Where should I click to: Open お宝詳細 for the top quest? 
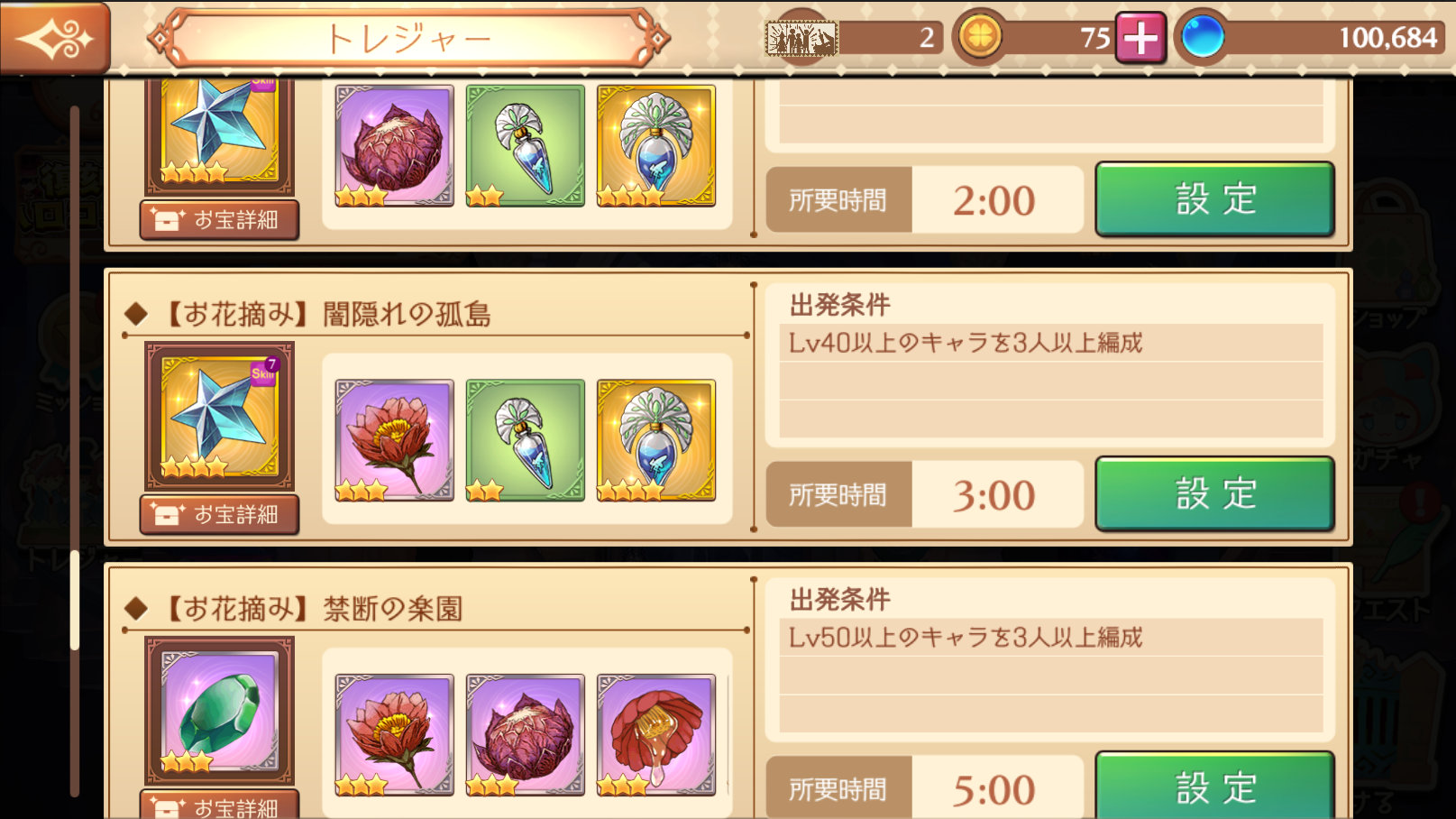tap(219, 219)
